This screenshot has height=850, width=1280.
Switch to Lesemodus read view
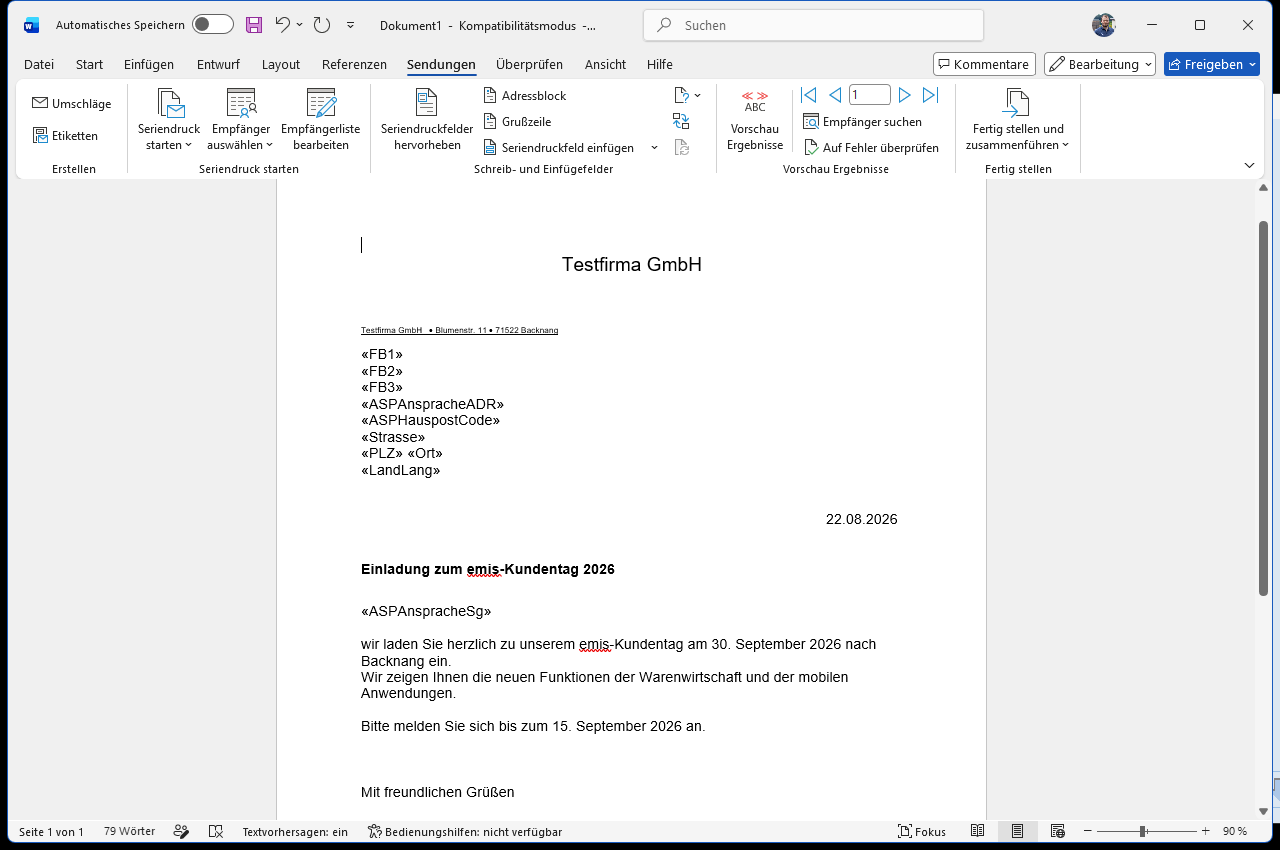(x=978, y=832)
